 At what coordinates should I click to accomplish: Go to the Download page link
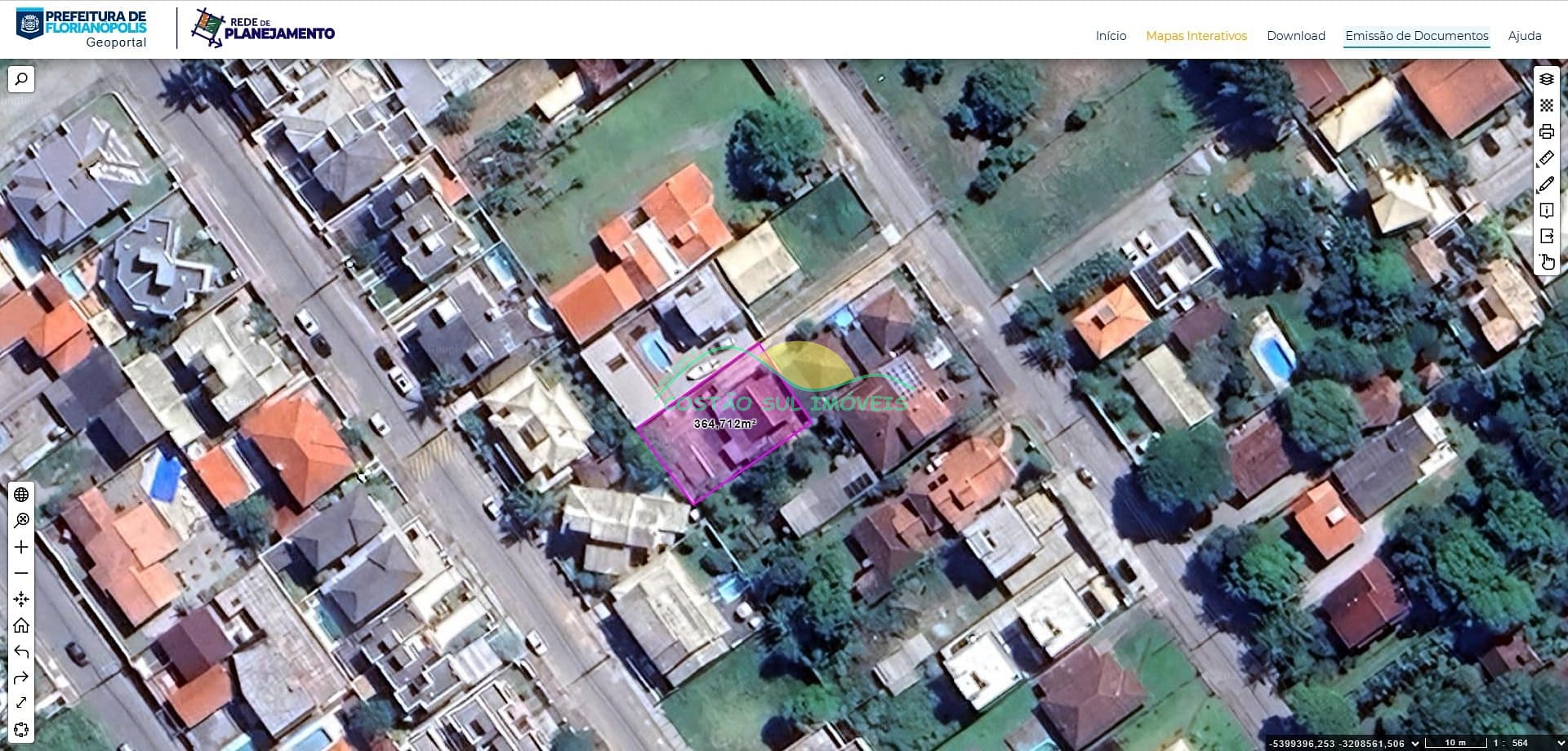pyautogui.click(x=1296, y=36)
